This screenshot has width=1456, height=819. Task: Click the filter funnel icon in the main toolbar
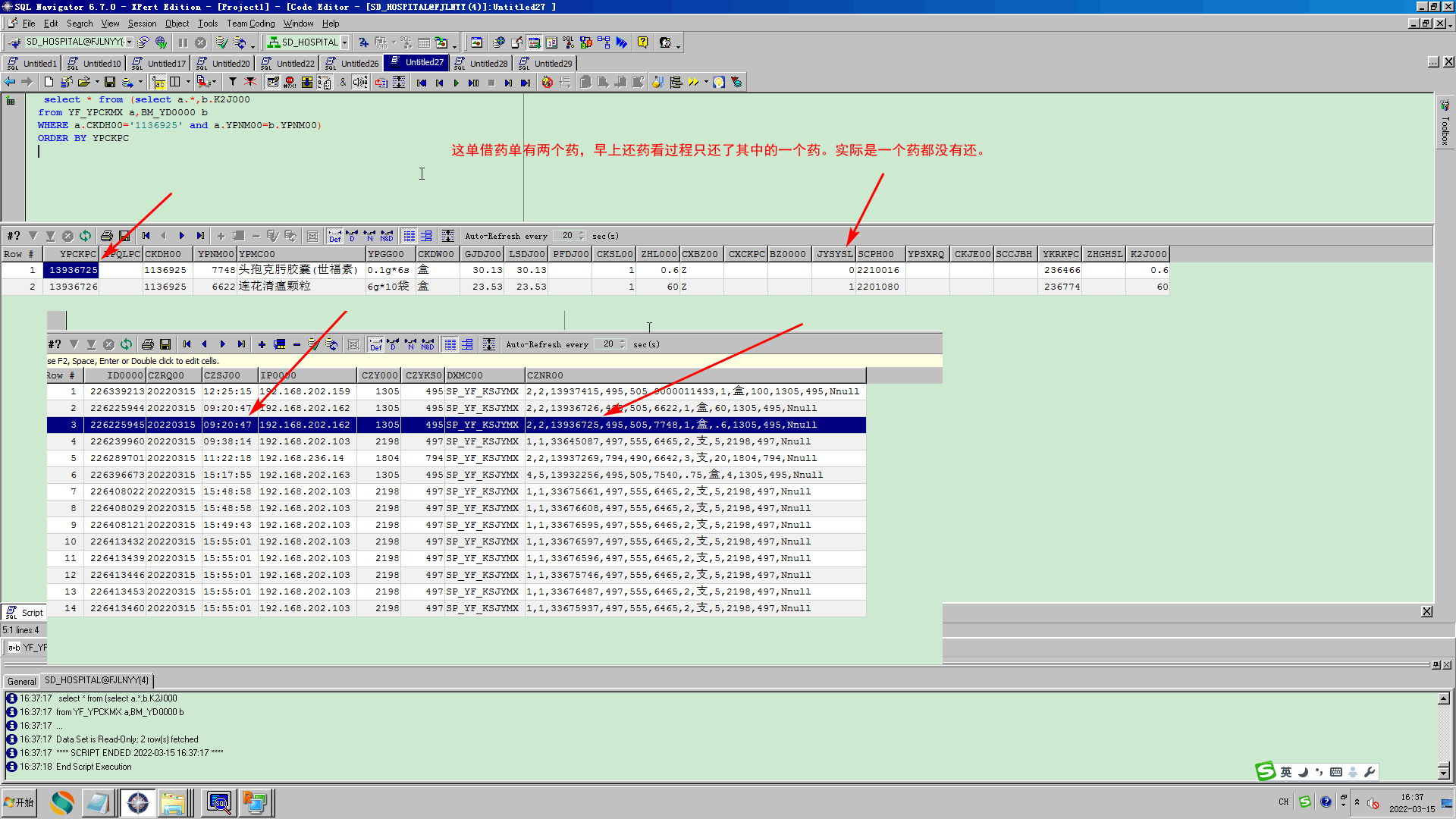point(233,82)
